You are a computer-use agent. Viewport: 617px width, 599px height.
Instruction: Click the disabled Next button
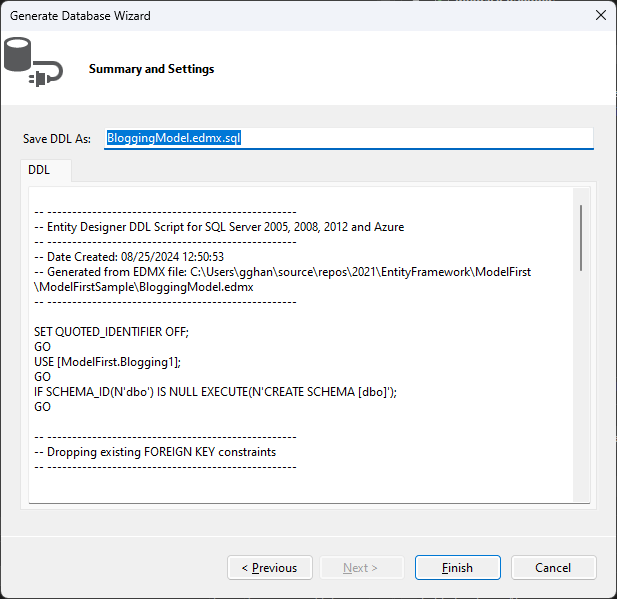pos(360,568)
